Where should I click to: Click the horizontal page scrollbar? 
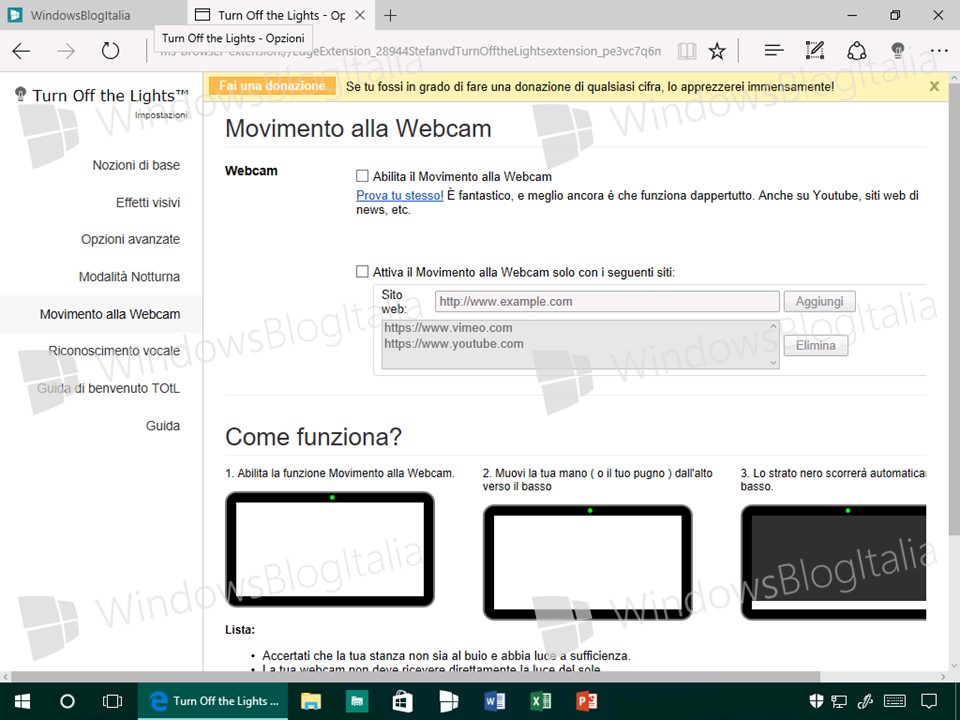coord(415,677)
